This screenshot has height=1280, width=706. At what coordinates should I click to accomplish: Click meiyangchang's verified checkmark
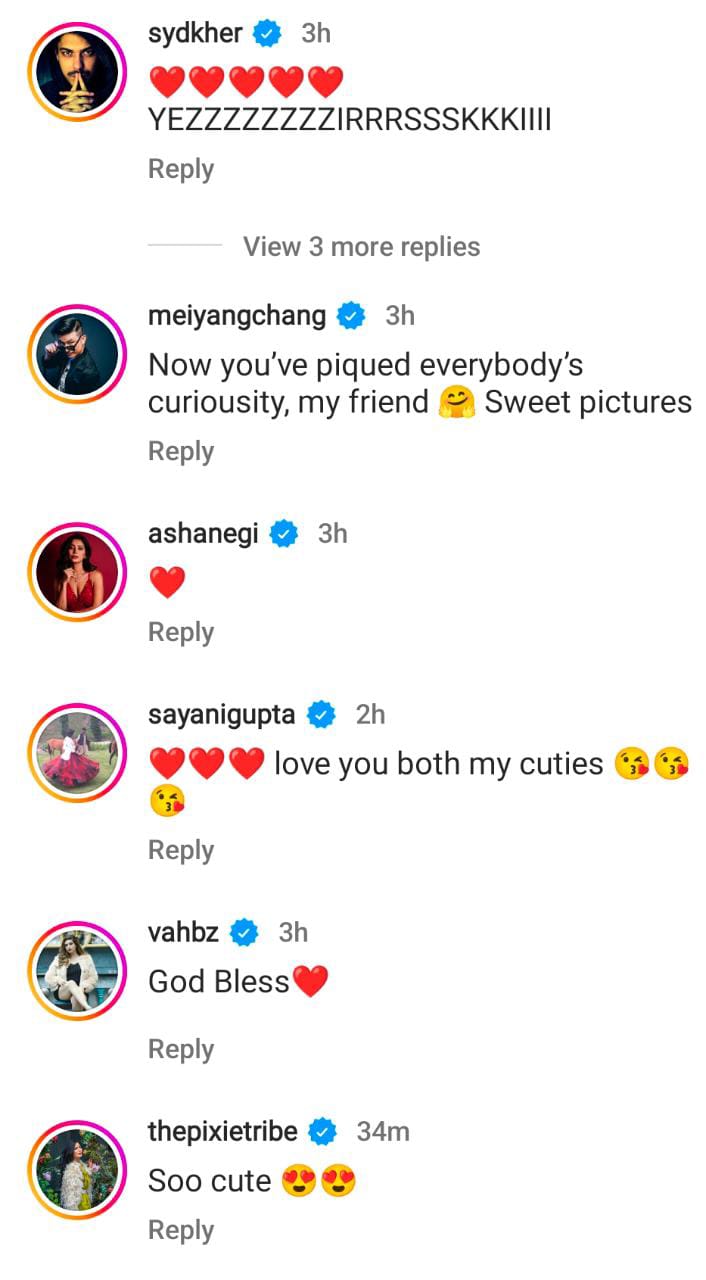349,315
